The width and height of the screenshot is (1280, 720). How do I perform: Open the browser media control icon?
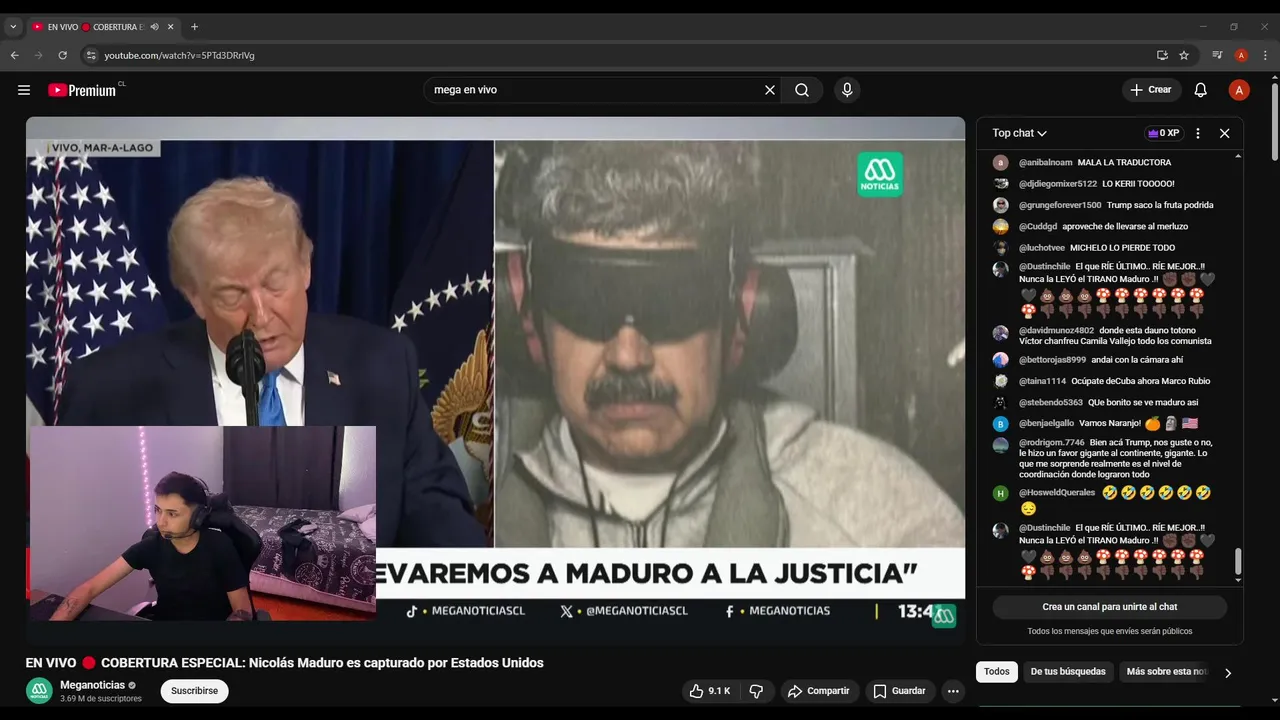pyautogui.click(x=1217, y=55)
